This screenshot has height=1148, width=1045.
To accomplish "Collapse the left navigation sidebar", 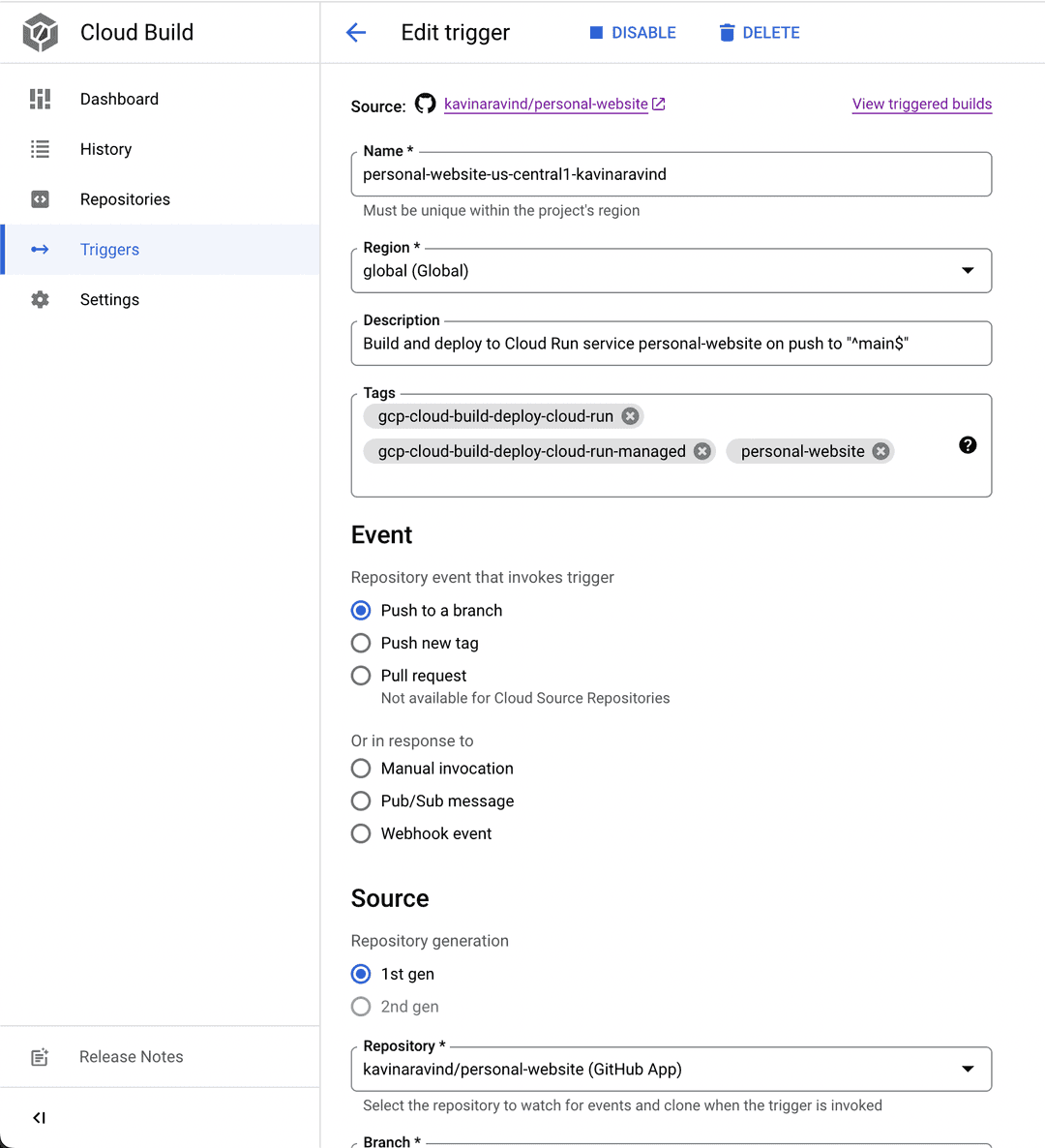I will point(40,1118).
